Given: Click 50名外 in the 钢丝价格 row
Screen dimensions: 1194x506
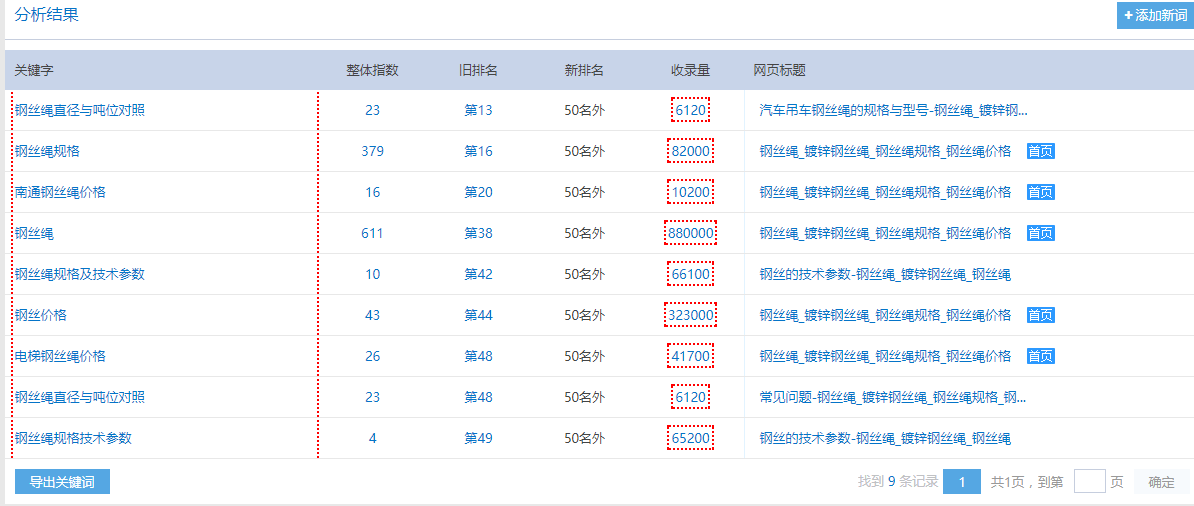Looking at the screenshot, I should tap(584, 315).
